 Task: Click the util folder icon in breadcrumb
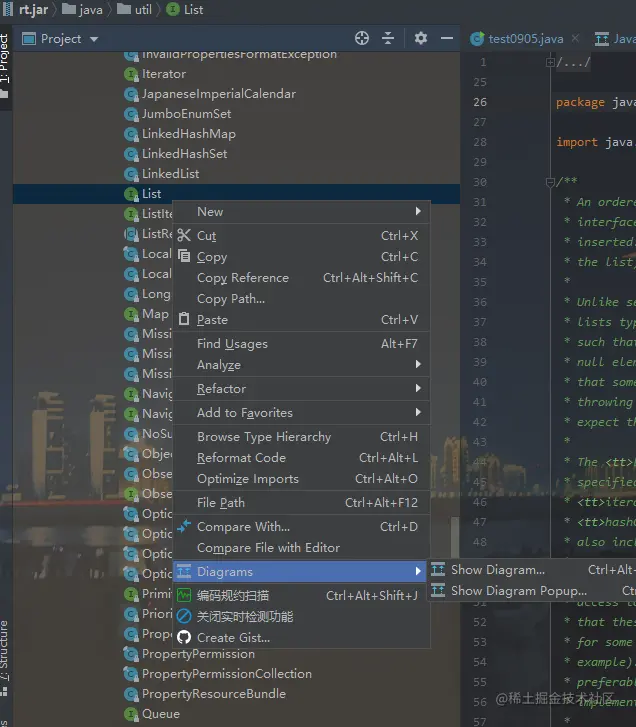point(124,9)
